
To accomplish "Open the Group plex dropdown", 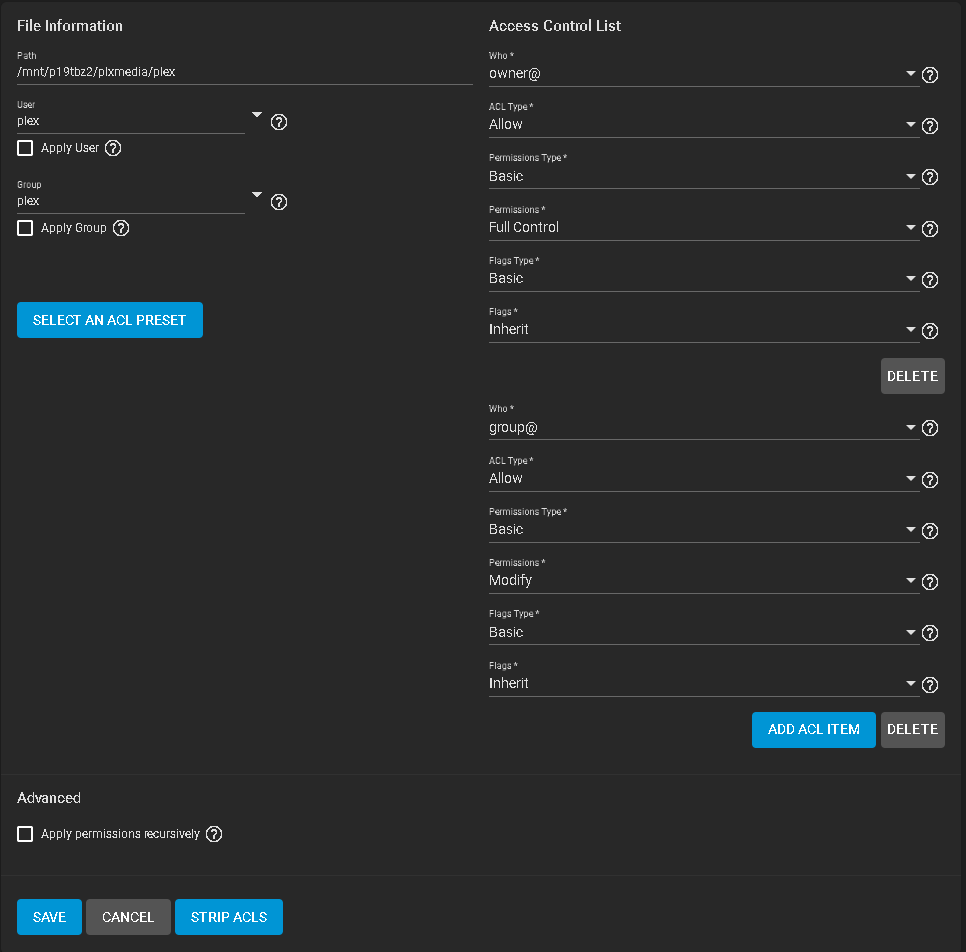I will point(257,195).
